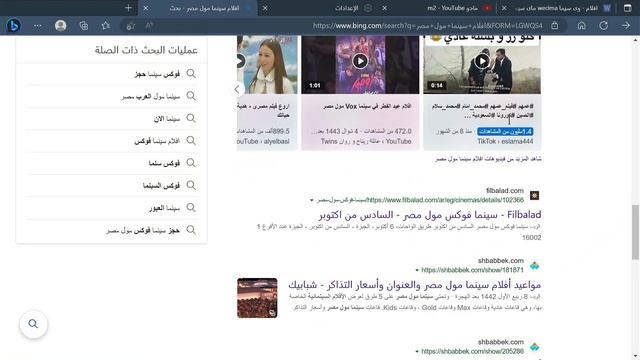Click the عمليات البحث ذات الصلة heading
The width and height of the screenshot is (640, 360).
click(x=146, y=50)
